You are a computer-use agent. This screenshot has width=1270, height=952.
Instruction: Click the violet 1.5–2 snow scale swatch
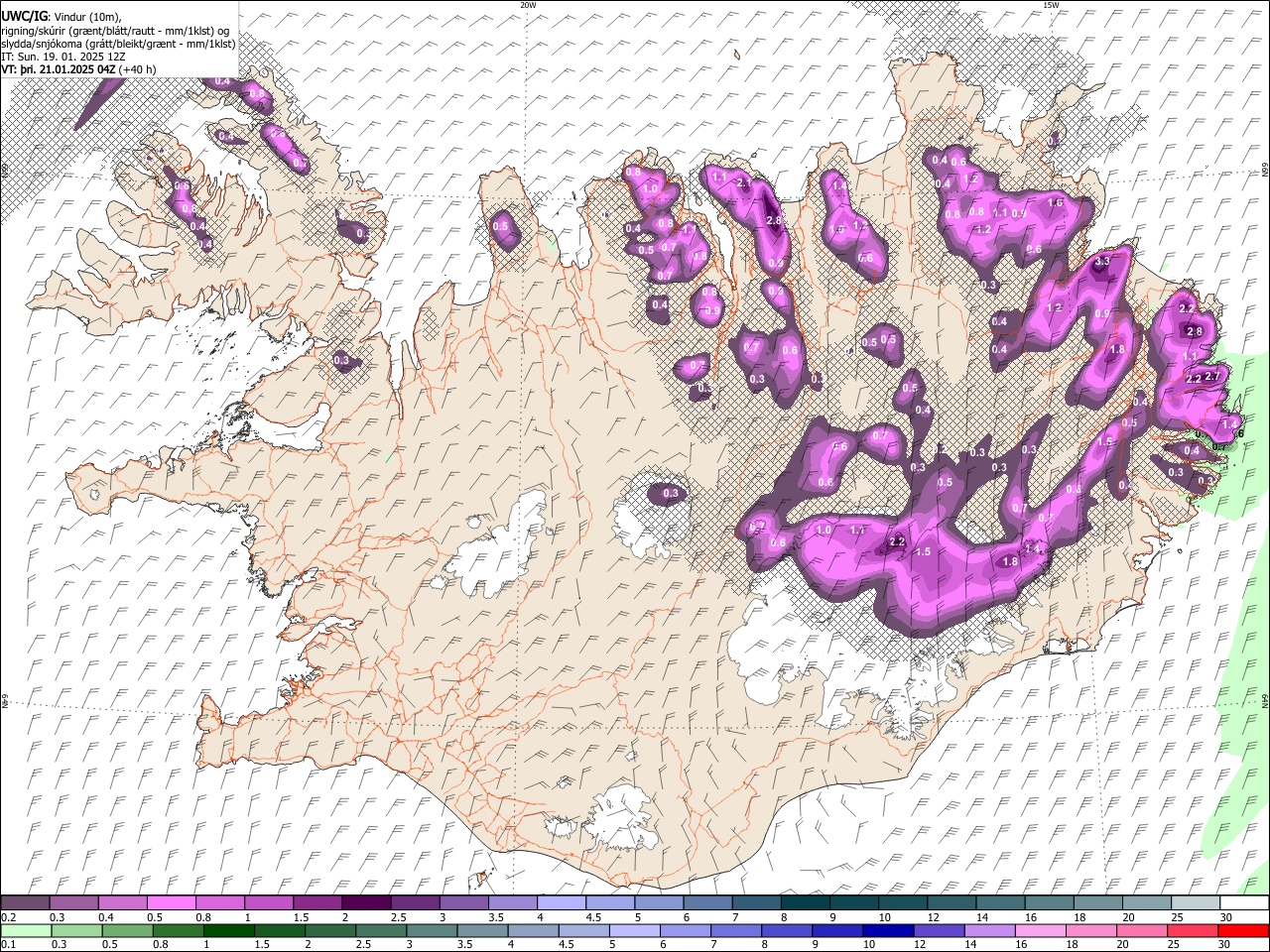coord(317,902)
